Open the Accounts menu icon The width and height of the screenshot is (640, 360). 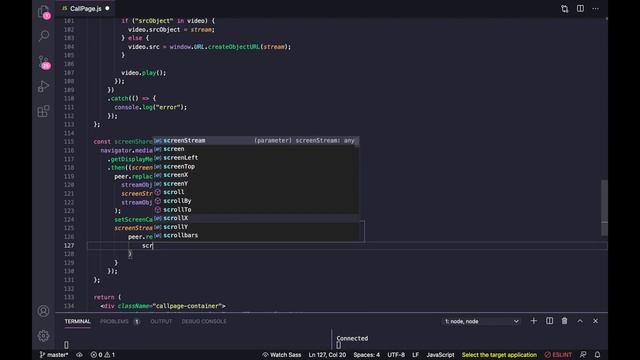pyautogui.click(x=43, y=311)
